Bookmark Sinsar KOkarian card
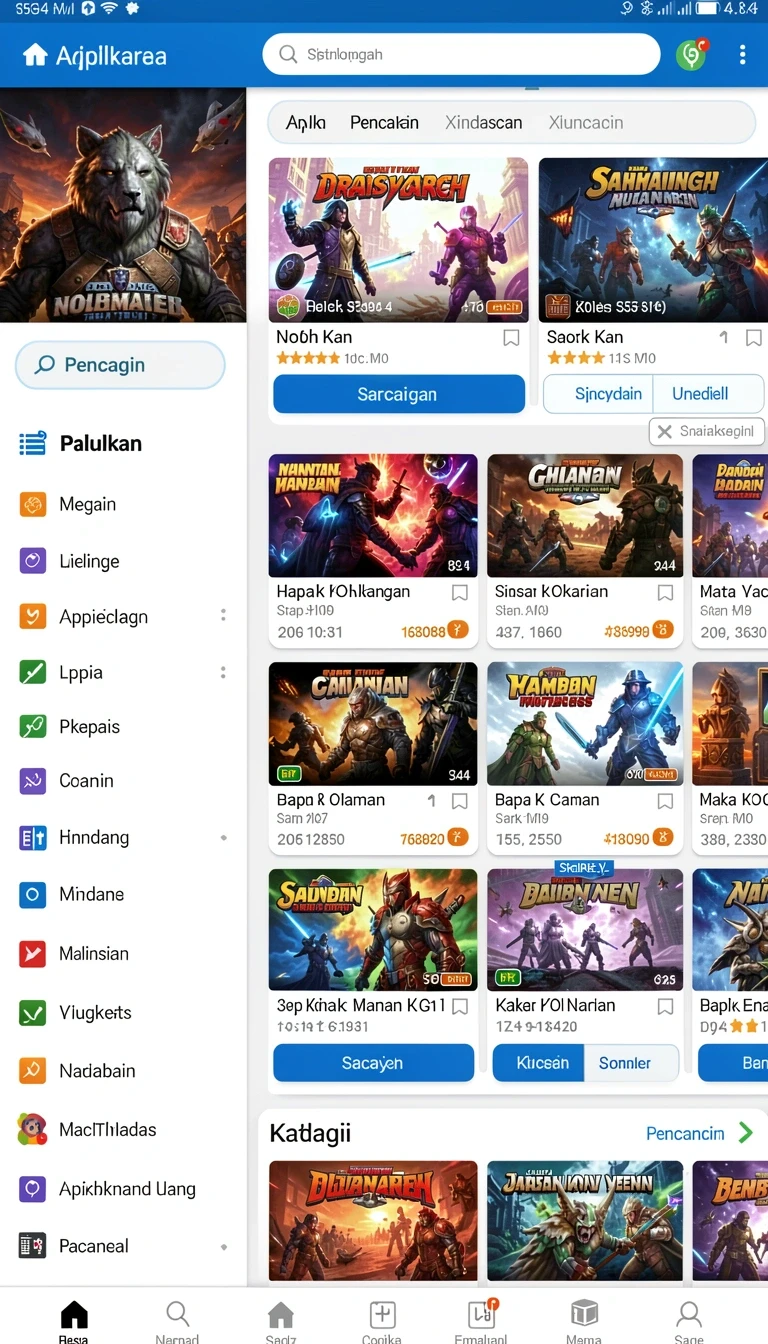Screen dimensions: 768x1344 click(665, 592)
